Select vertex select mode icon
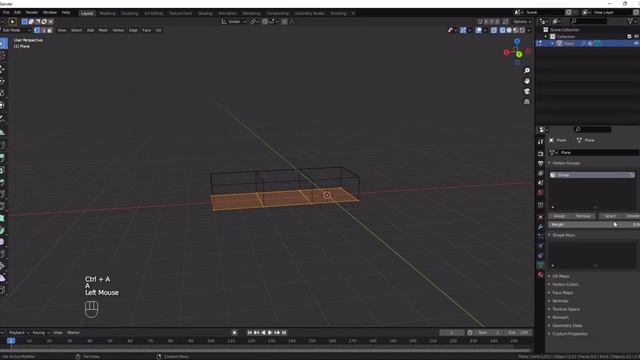The height and width of the screenshot is (360, 640). [37, 30]
